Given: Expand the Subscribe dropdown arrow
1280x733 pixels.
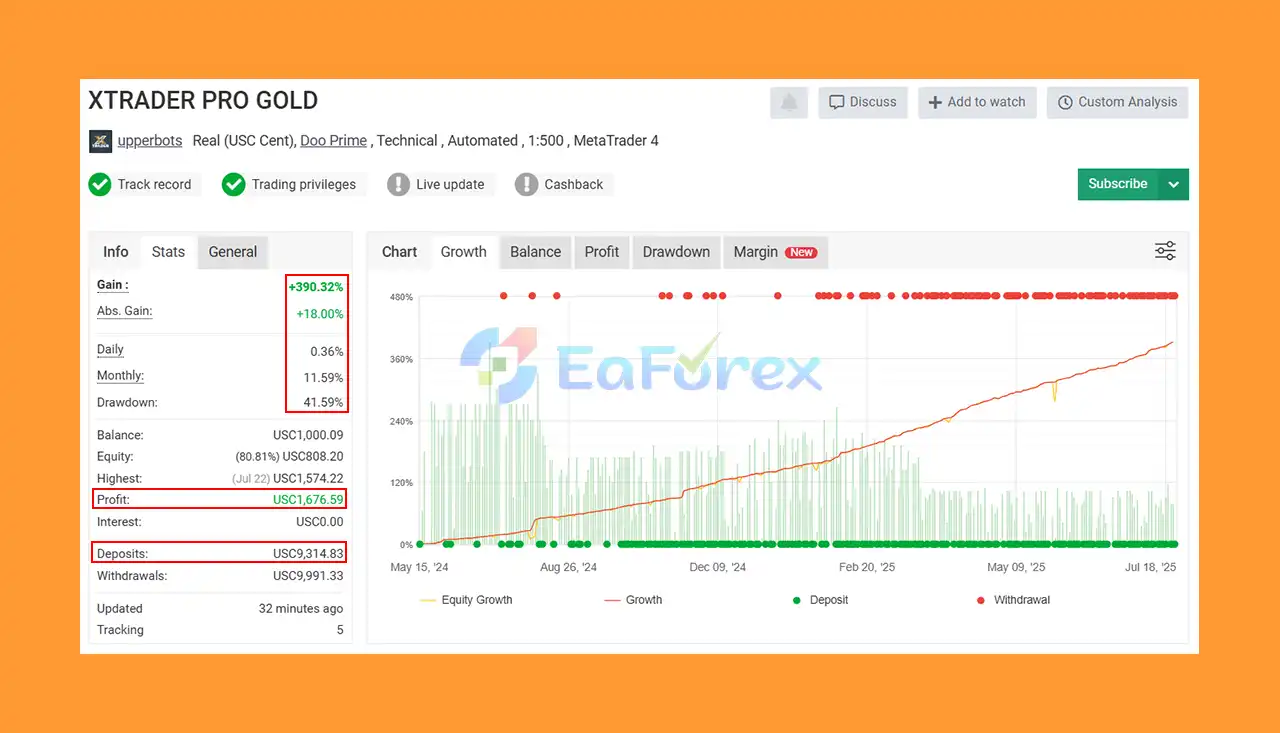Looking at the screenshot, I should [x=1174, y=184].
